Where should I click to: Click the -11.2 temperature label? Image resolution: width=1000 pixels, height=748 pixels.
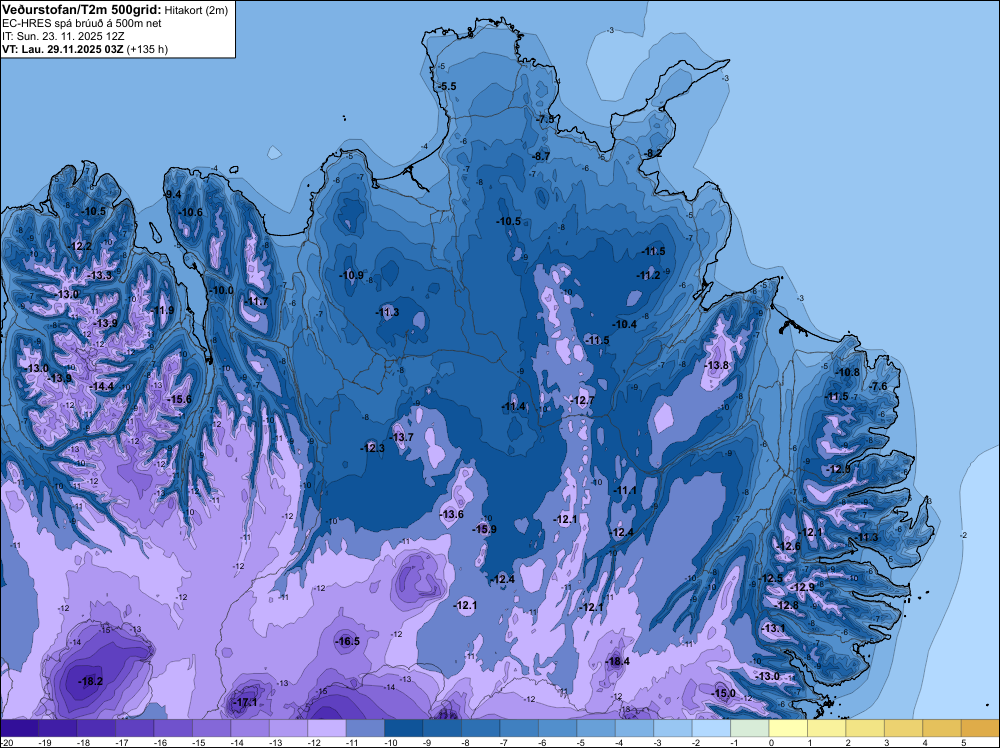(649, 275)
